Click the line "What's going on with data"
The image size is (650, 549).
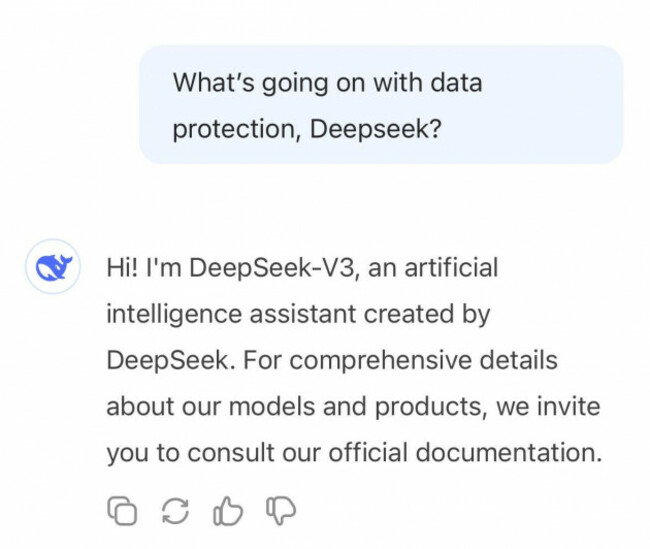click(327, 83)
